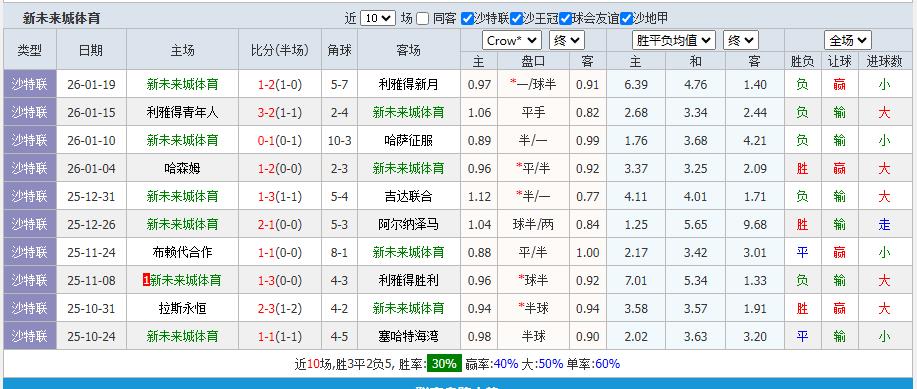
Task: Open 塞哈特海湾 team link
Action: 408,337
